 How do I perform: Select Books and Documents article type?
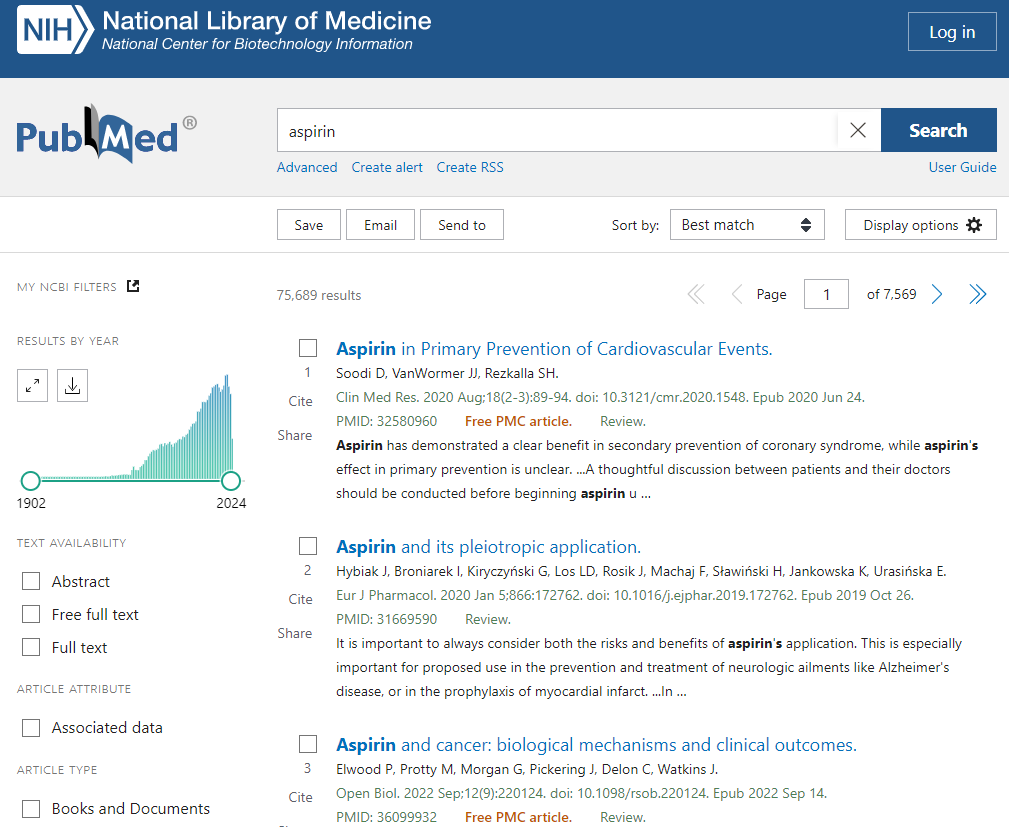click(x=31, y=809)
